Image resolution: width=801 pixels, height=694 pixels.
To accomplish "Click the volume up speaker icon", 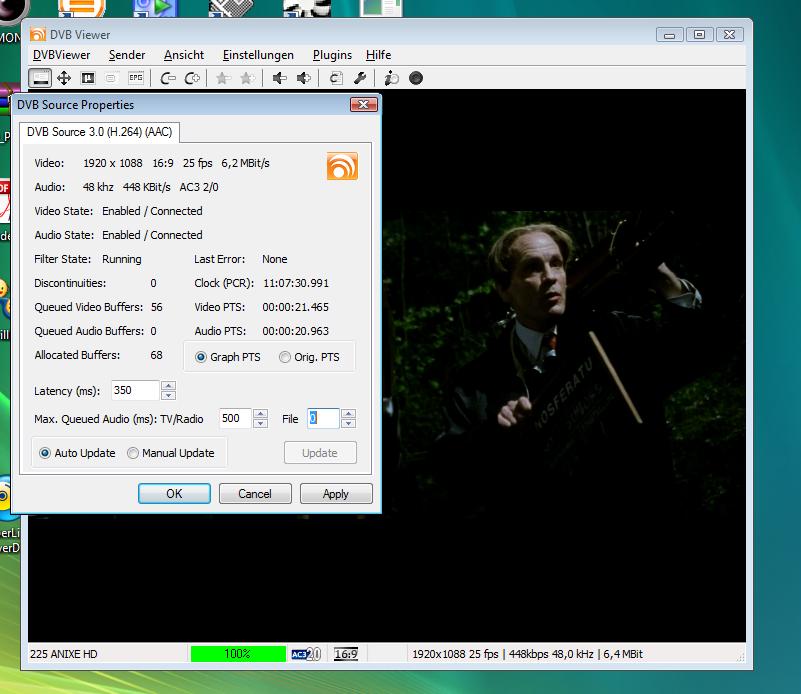I will click(x=304, y=78).
